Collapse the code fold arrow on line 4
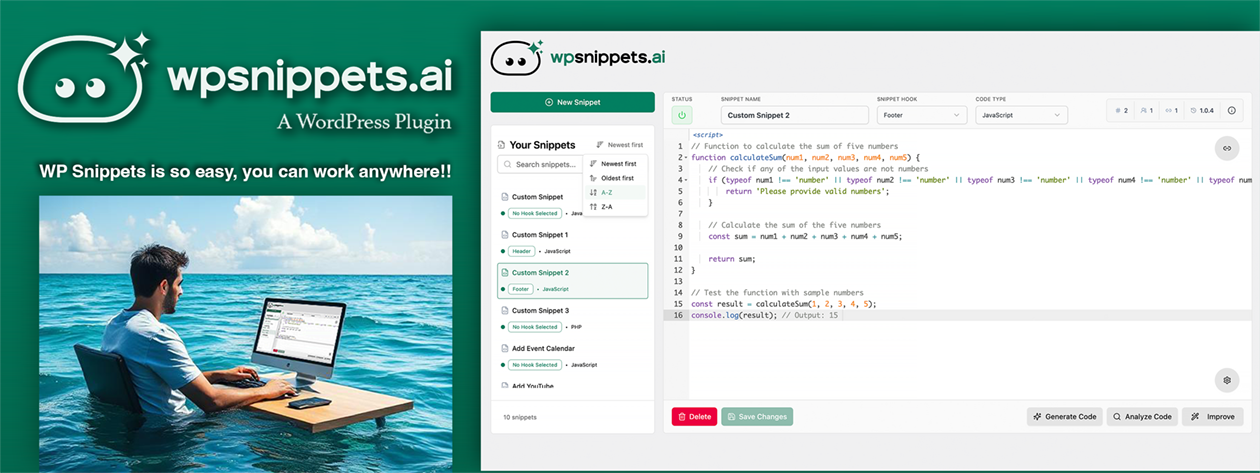 [x=687, y=180]
